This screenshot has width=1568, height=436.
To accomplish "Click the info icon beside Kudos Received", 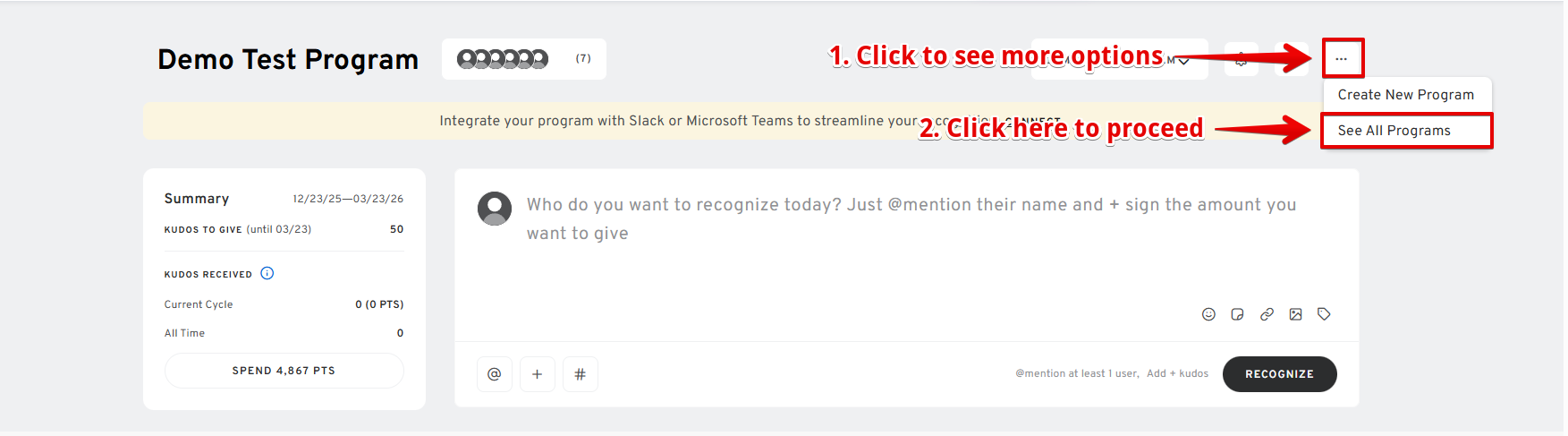I will click(x=267, y=273).
